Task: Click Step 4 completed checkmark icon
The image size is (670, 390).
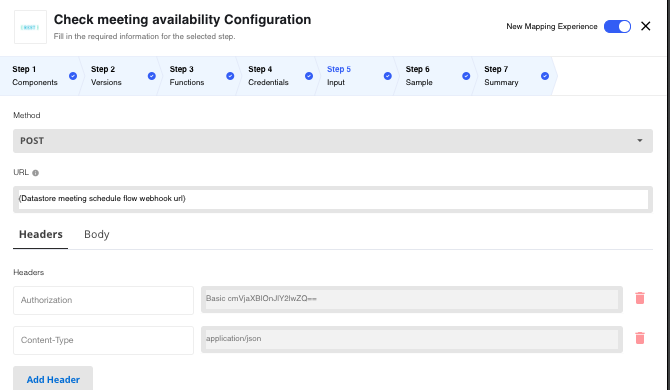Action: (x=309, y=76)
